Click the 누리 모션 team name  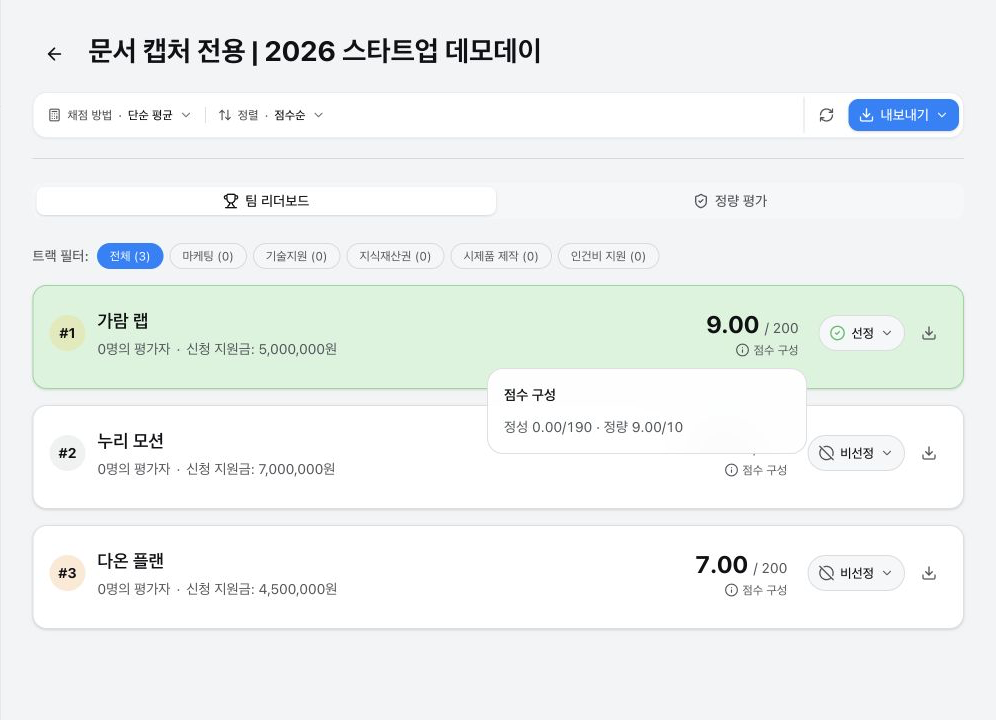130,440
